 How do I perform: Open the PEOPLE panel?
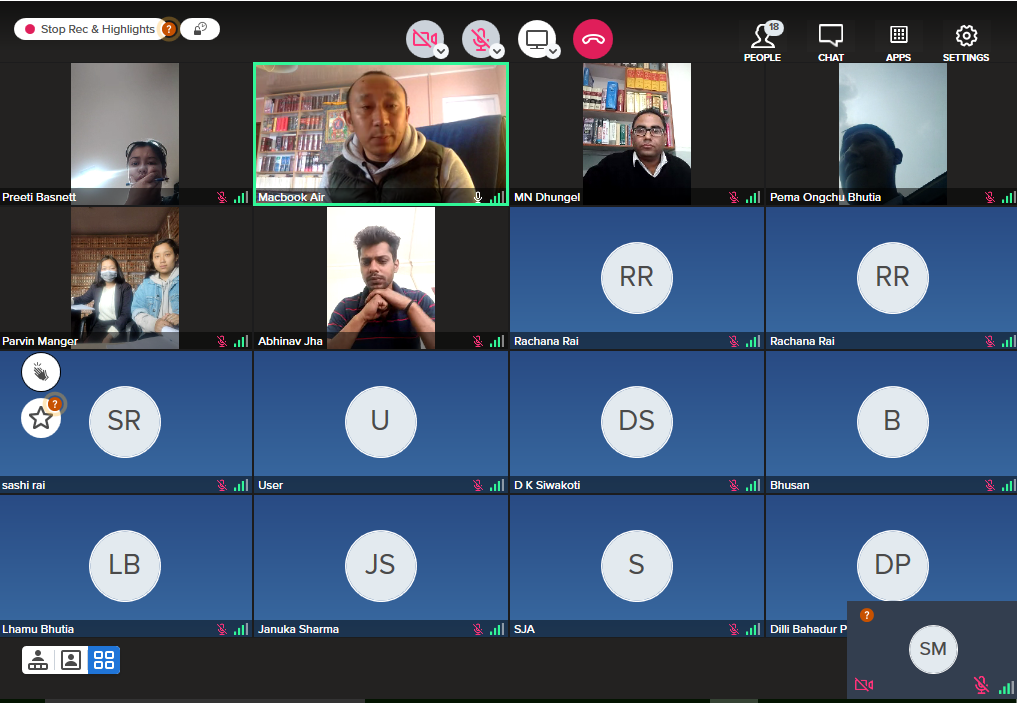click(763, 42)
